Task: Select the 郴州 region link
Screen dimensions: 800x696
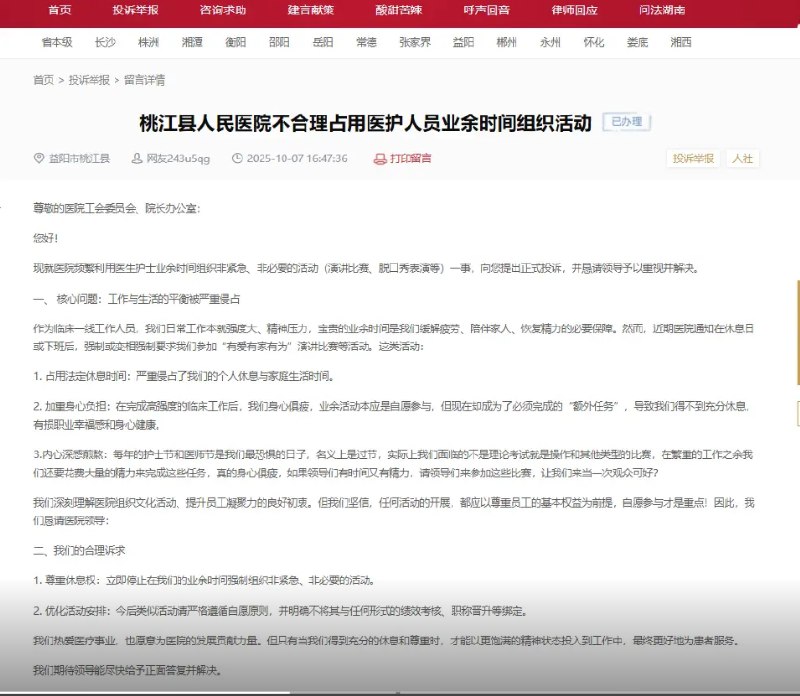Action: (x=507, y=42)
